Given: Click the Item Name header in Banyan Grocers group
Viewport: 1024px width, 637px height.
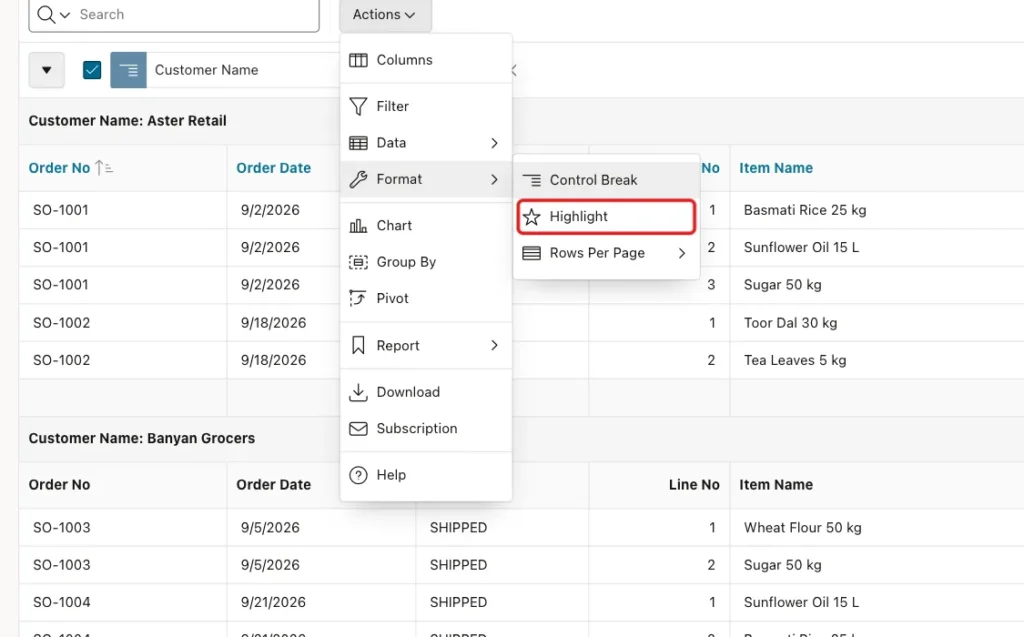Looking at the screenshot, I should coord(776,485).
